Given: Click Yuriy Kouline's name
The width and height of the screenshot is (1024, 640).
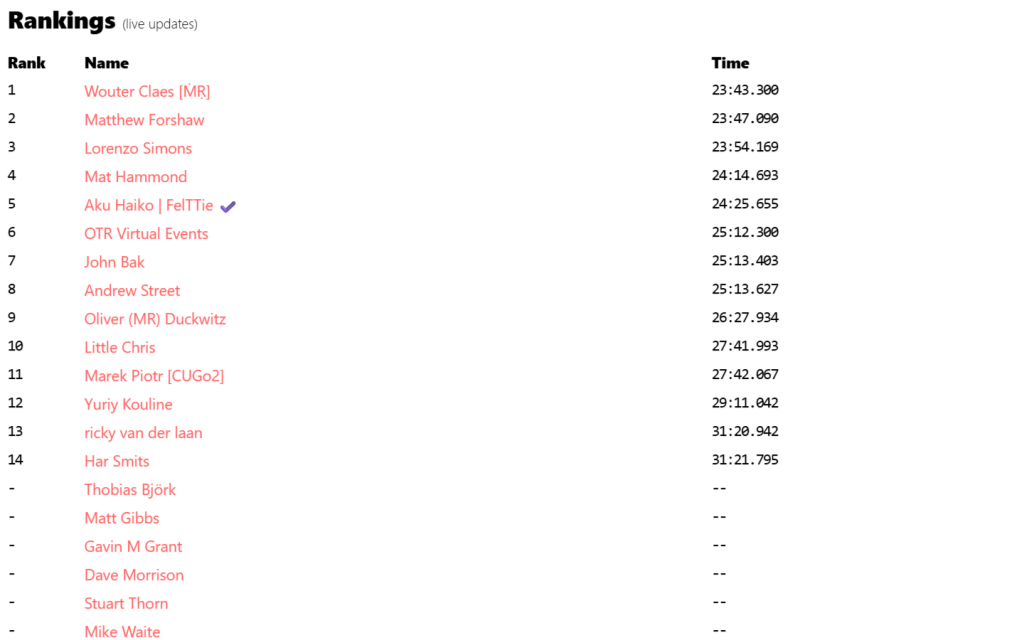Looking at the screenshot, I should click(x=128, y=405).
